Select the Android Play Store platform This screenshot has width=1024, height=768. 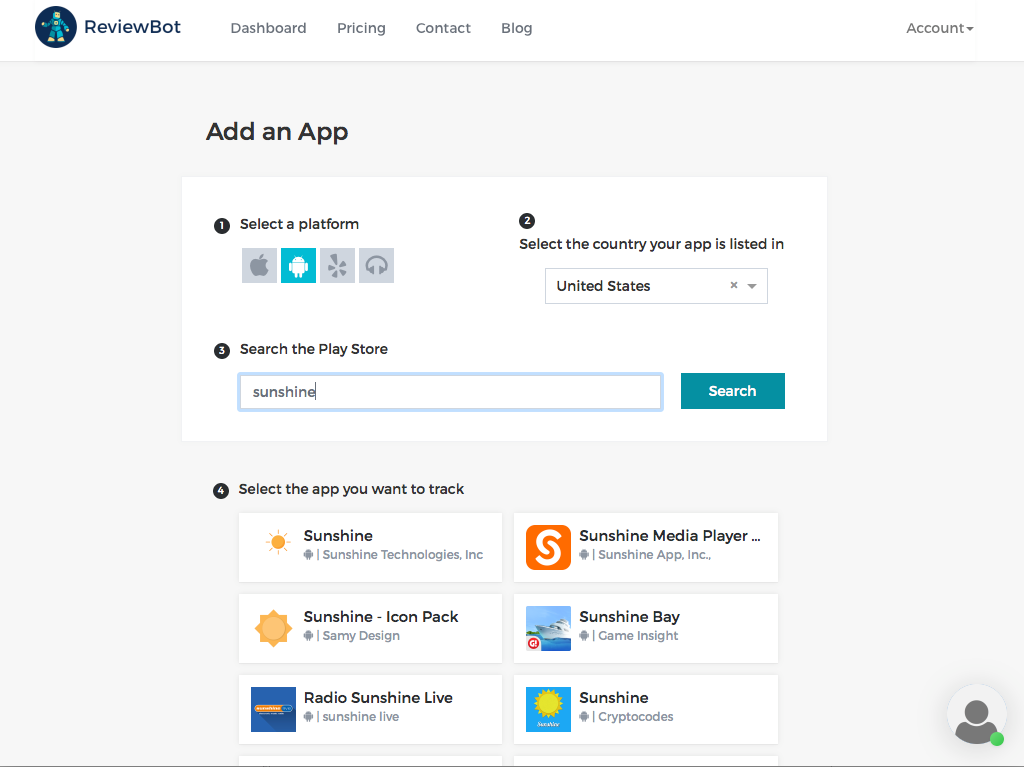point(298,266)
